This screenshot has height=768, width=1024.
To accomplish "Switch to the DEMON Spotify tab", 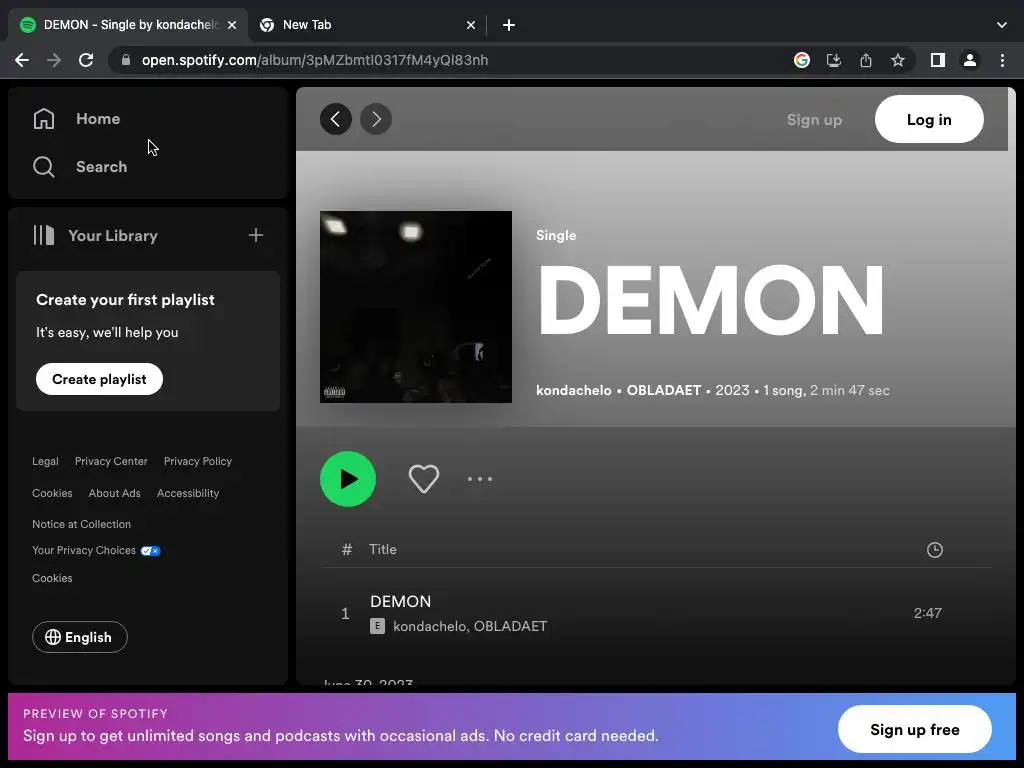I will point(127,25).
